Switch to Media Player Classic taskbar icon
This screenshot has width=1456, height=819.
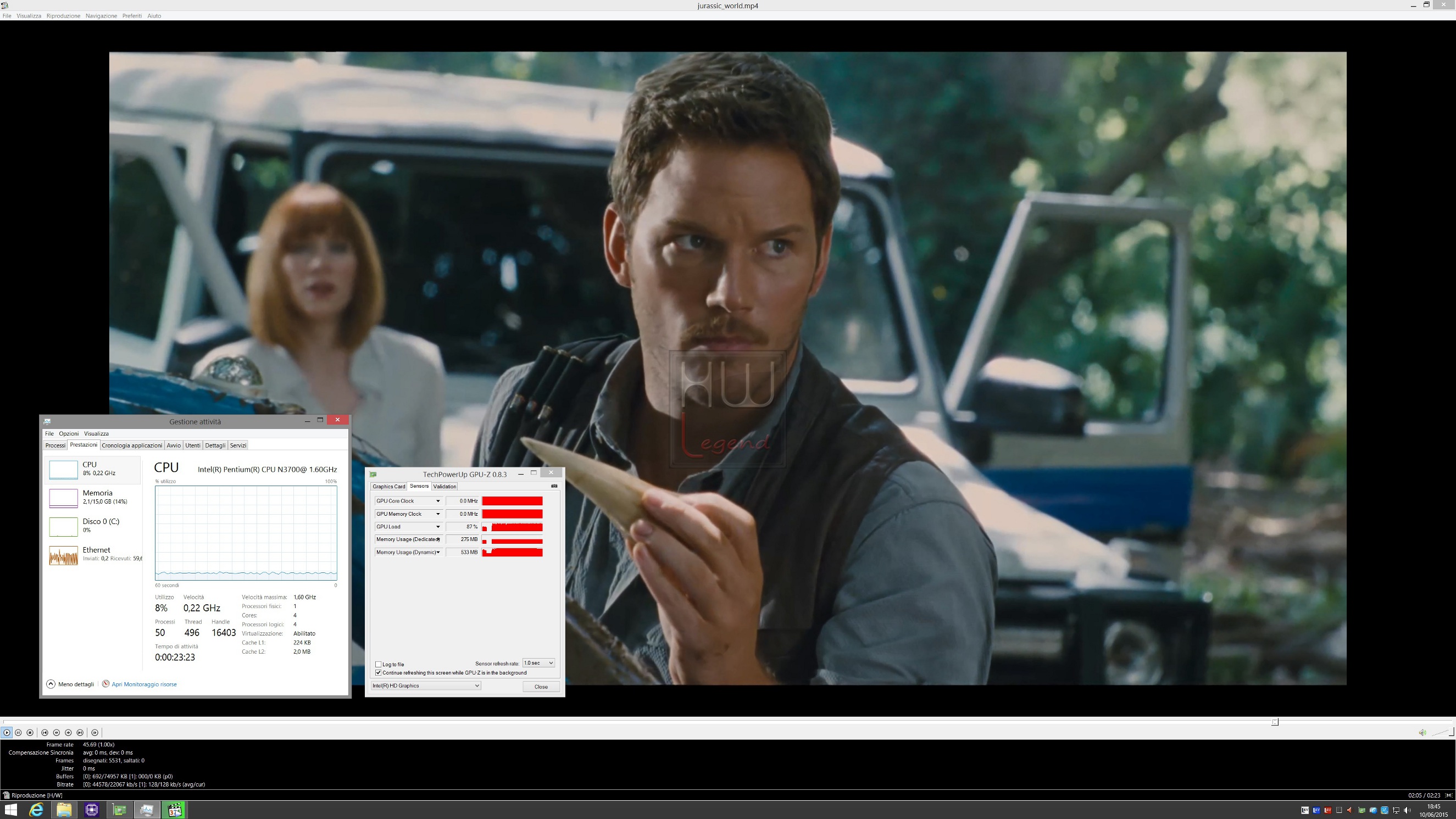click(x=175, y=810)
